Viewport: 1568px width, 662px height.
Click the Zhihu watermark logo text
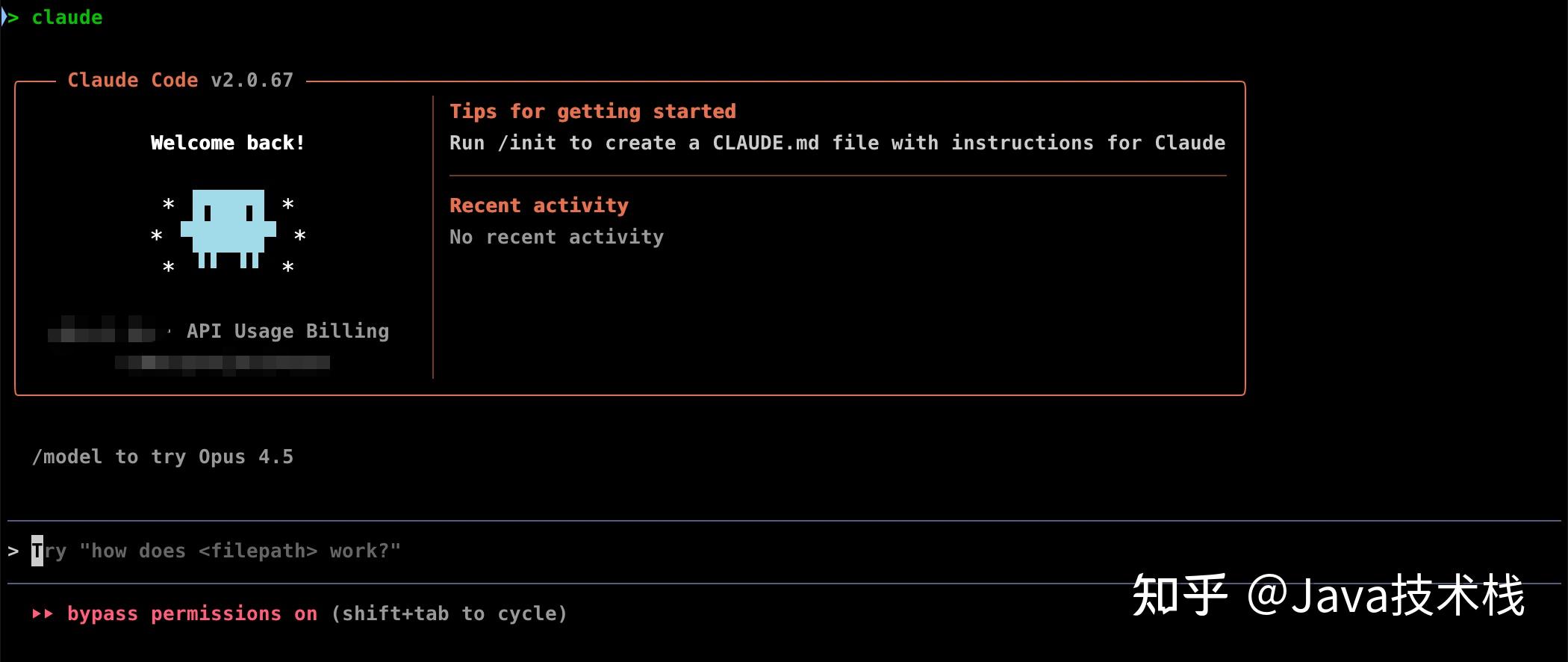coord(1180,596)
